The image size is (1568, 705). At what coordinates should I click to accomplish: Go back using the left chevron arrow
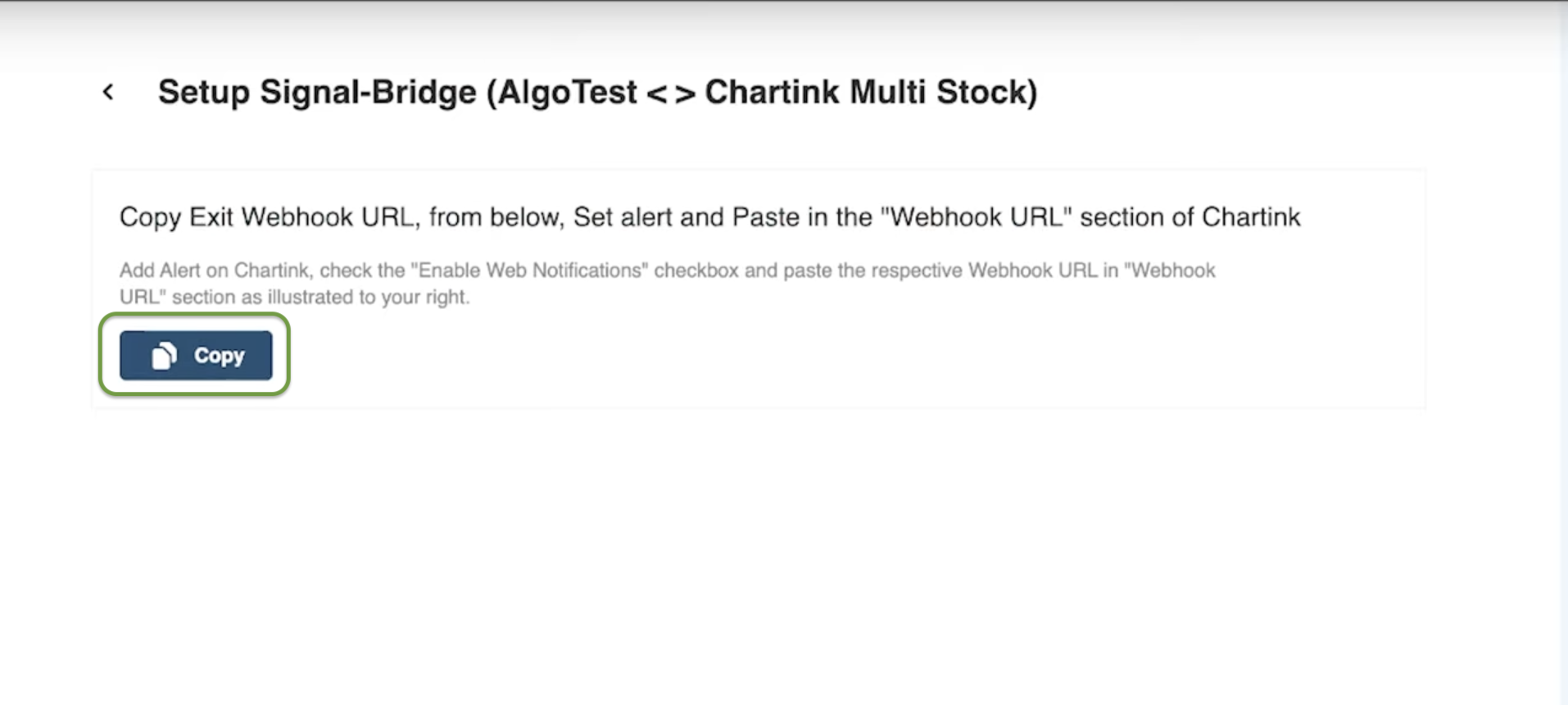[x=108, y=92]
